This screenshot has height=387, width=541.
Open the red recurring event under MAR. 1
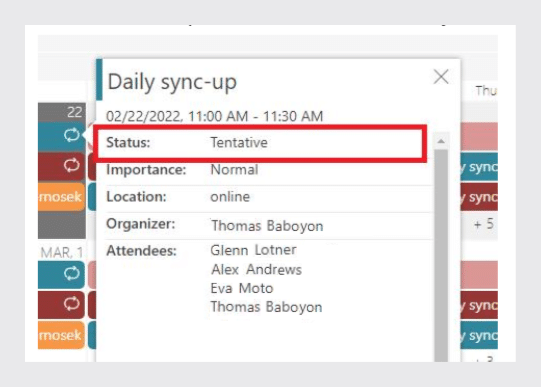[61, 305]
